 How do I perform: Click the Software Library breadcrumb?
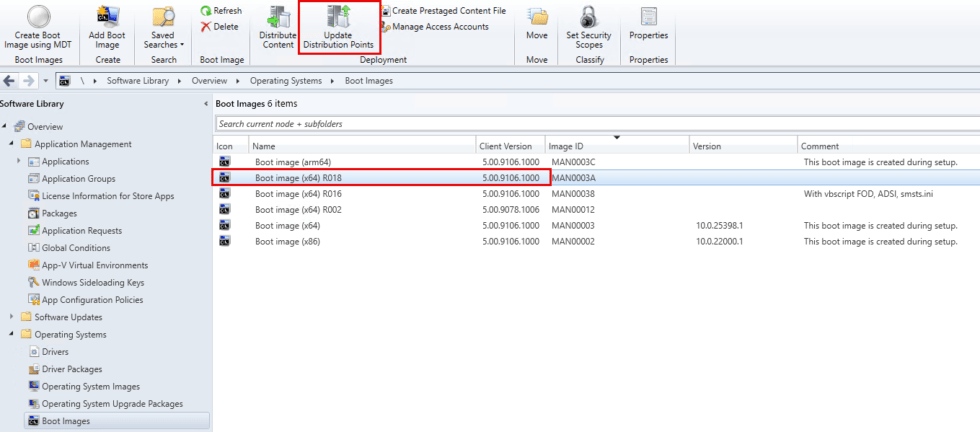[x=138, y=81]
